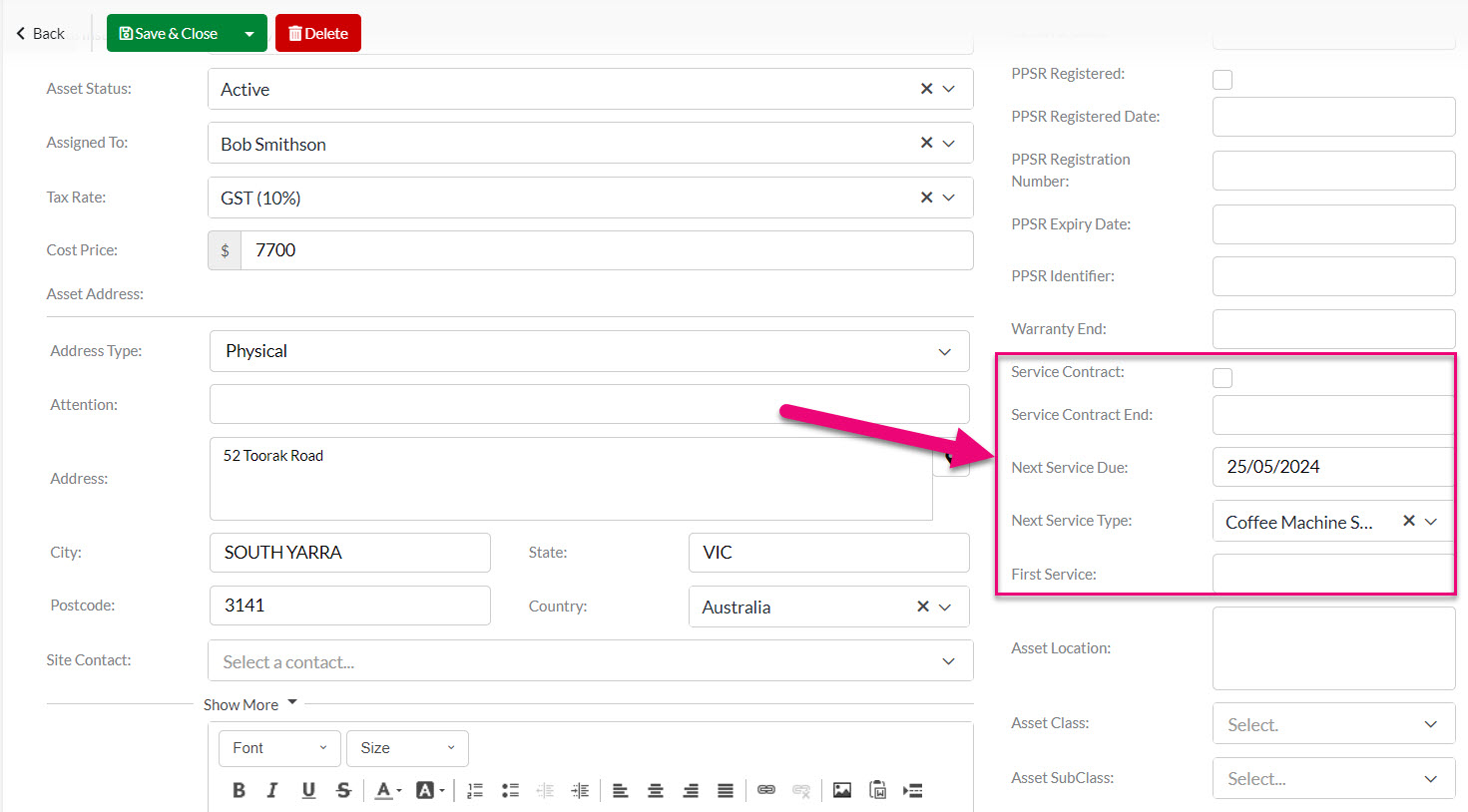Decrease the indent level

[545, 790]
